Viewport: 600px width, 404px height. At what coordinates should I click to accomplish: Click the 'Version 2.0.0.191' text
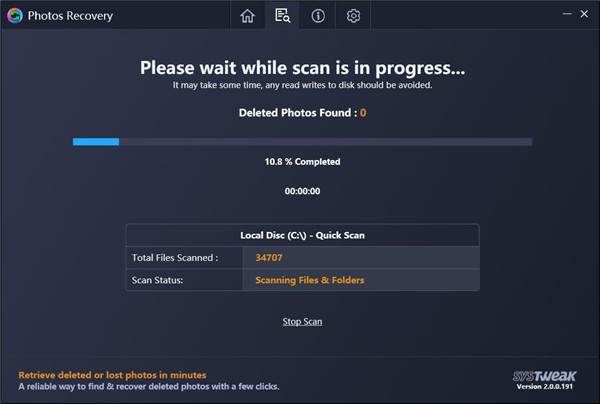[x=545, y=386]
